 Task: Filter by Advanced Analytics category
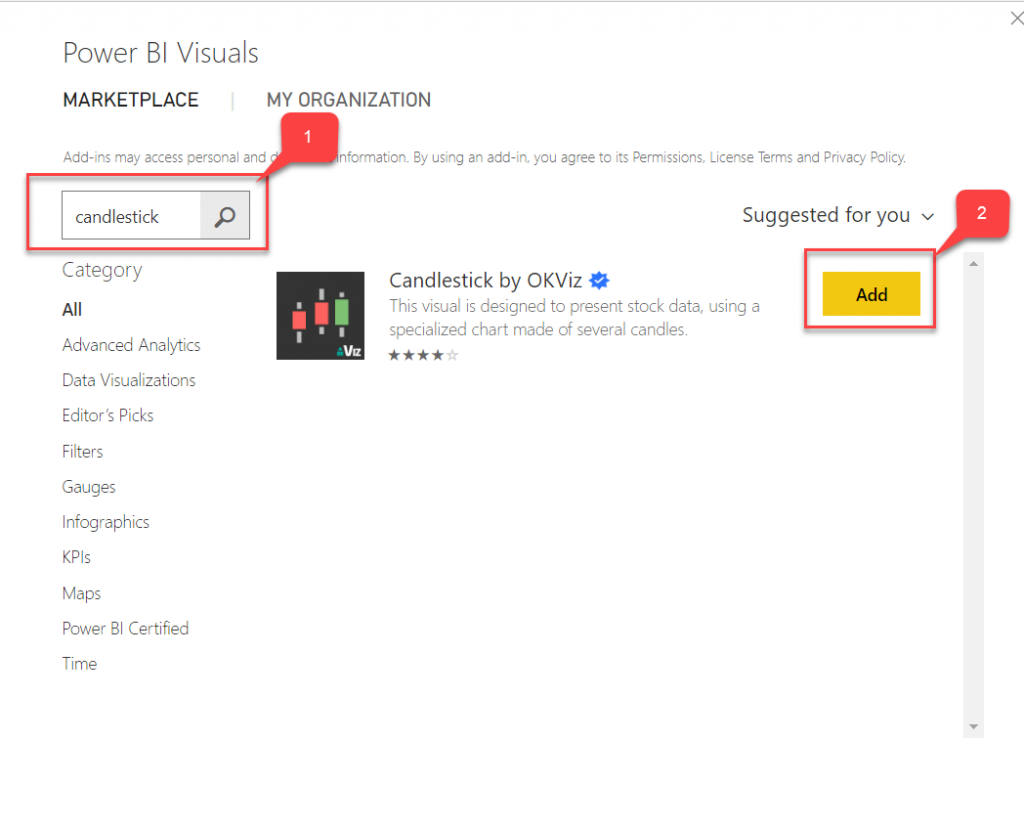point(131,345)
